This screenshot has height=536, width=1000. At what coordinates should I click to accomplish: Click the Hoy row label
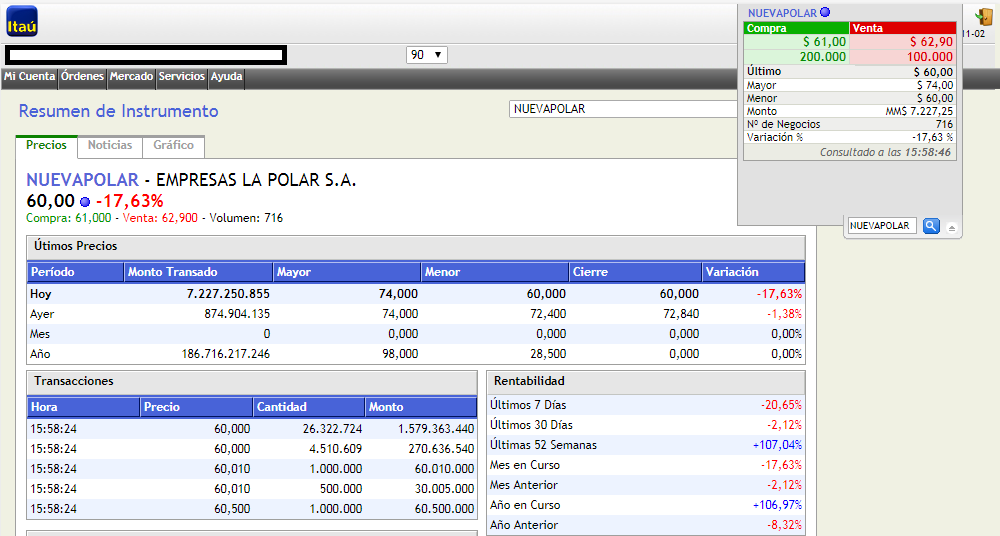pyautogui.click(x=40, y=294)
